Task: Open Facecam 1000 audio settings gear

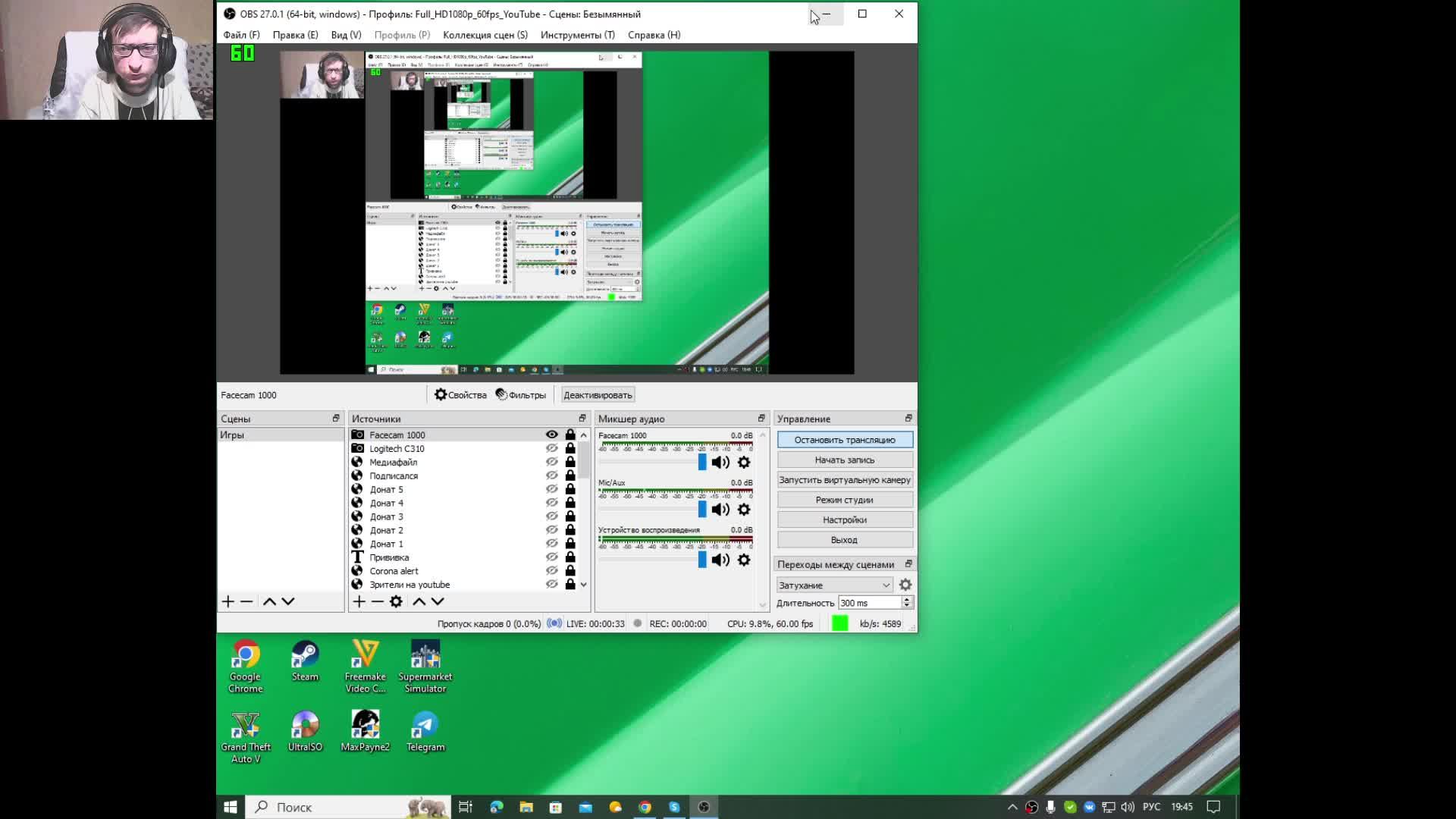Action: tap(744, 462)
